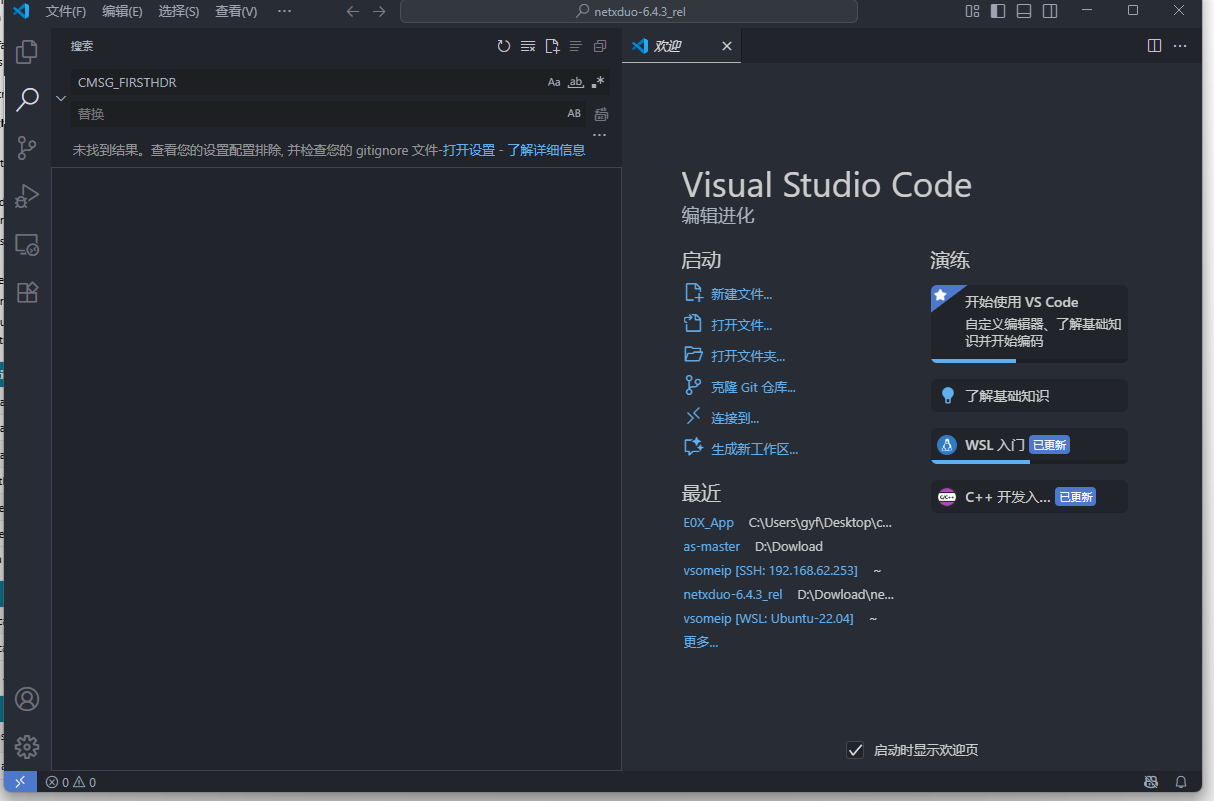Click 了解详细信息 link
Viewport: 1214px width, 801px height.
pos(547,150)
